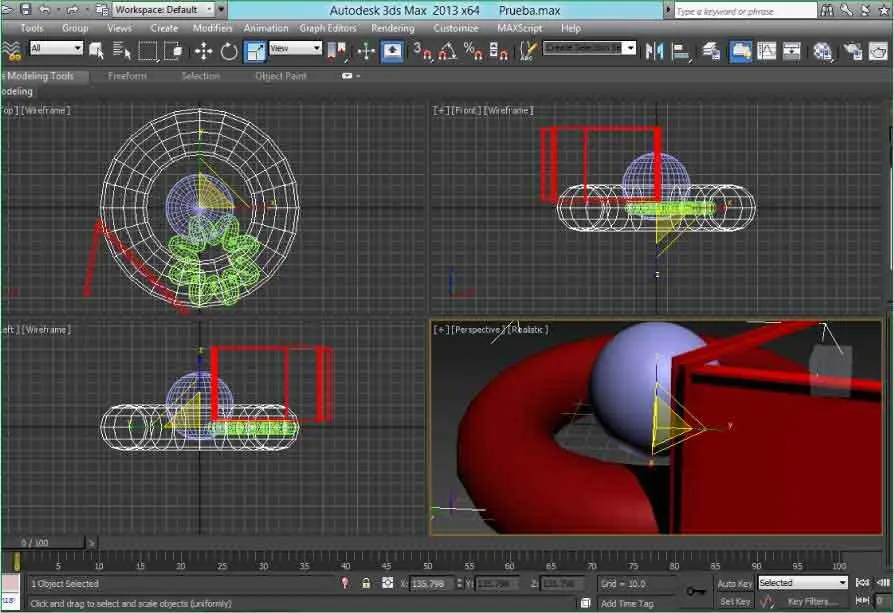This screenshot has width=894, height=613.
Task: Choose the Rectangular Selection Region tool
Action: click(x=148, y=51)
